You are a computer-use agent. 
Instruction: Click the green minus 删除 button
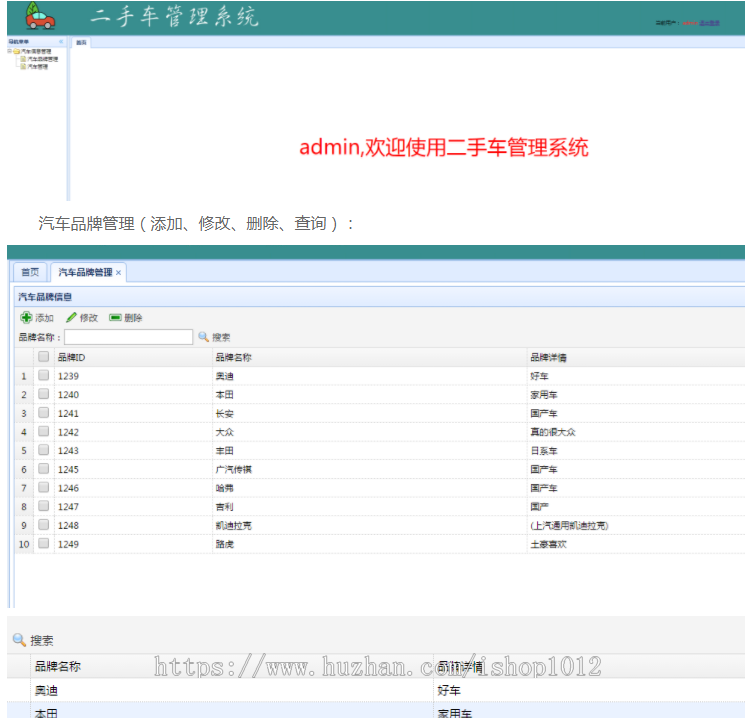(x=126, y=318)
